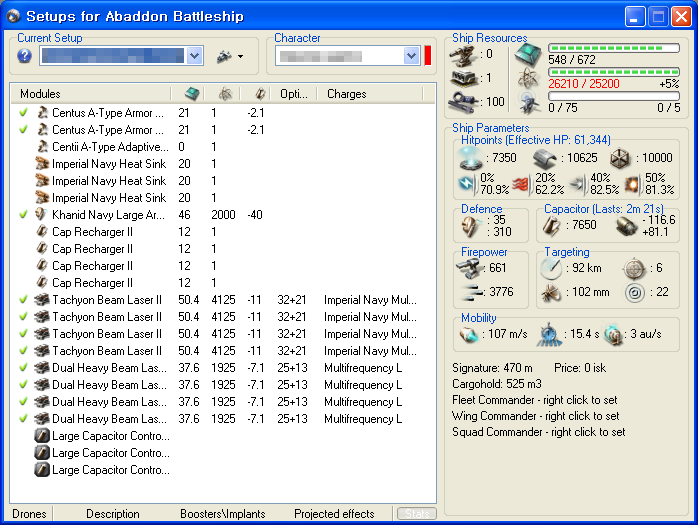Image resolution: width=698 pixels, height=525 pixels.
Task: Click the Defence armor repair icon
Action: (471, 226)
